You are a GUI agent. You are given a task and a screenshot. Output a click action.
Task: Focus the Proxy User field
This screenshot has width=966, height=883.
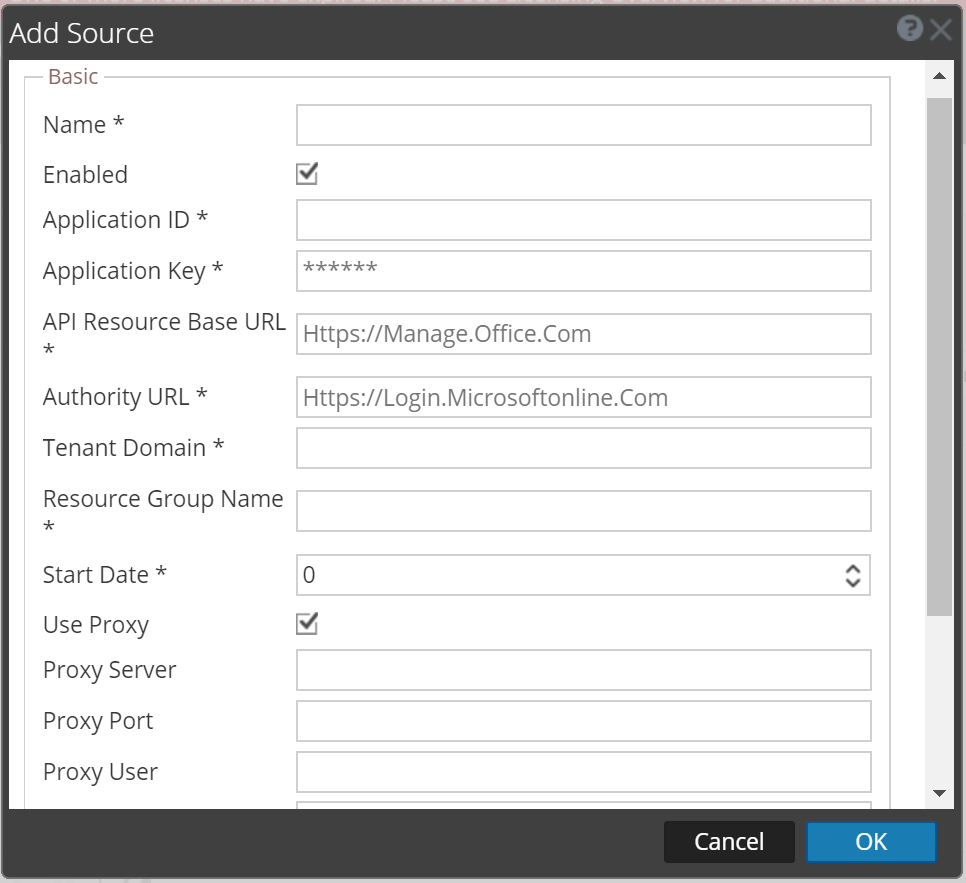point(583,771)
